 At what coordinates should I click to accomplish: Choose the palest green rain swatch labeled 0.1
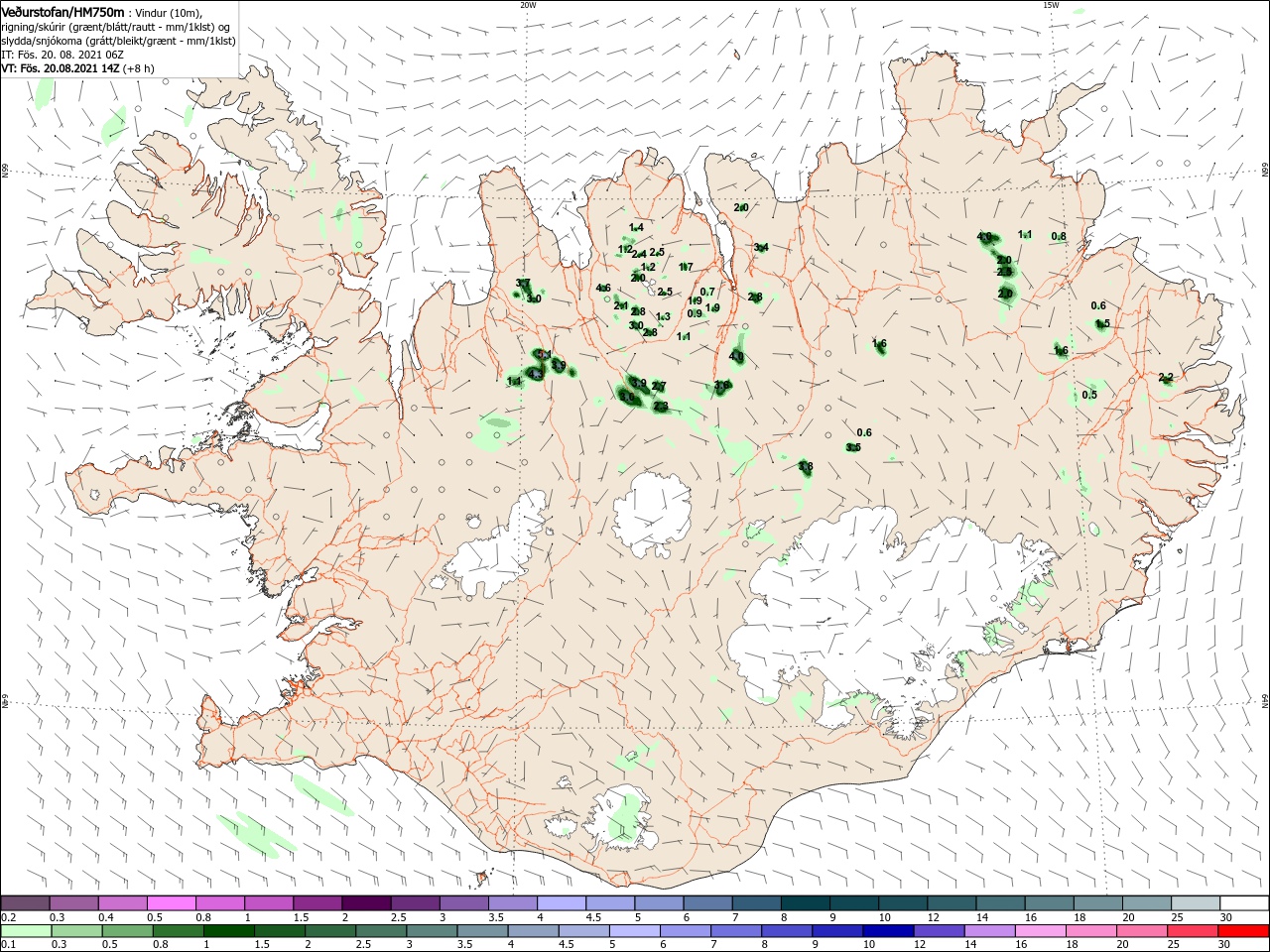pyautogui.click(x=26, y=931)
